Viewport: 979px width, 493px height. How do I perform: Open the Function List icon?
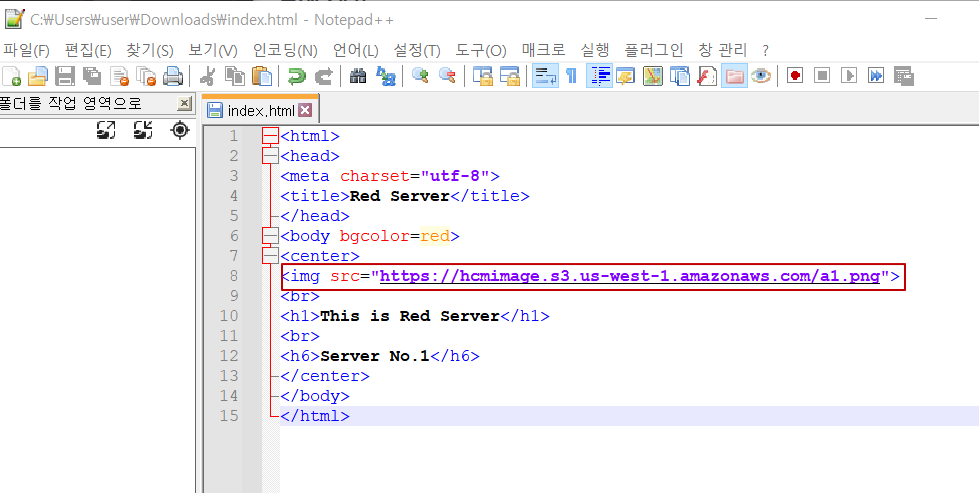click(707, 76)
